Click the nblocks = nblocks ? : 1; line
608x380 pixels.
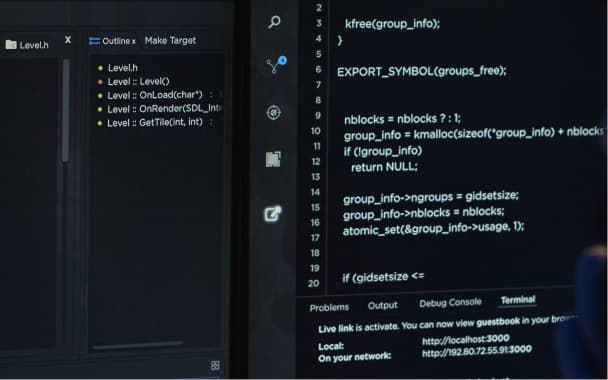(x=402, y=119)
